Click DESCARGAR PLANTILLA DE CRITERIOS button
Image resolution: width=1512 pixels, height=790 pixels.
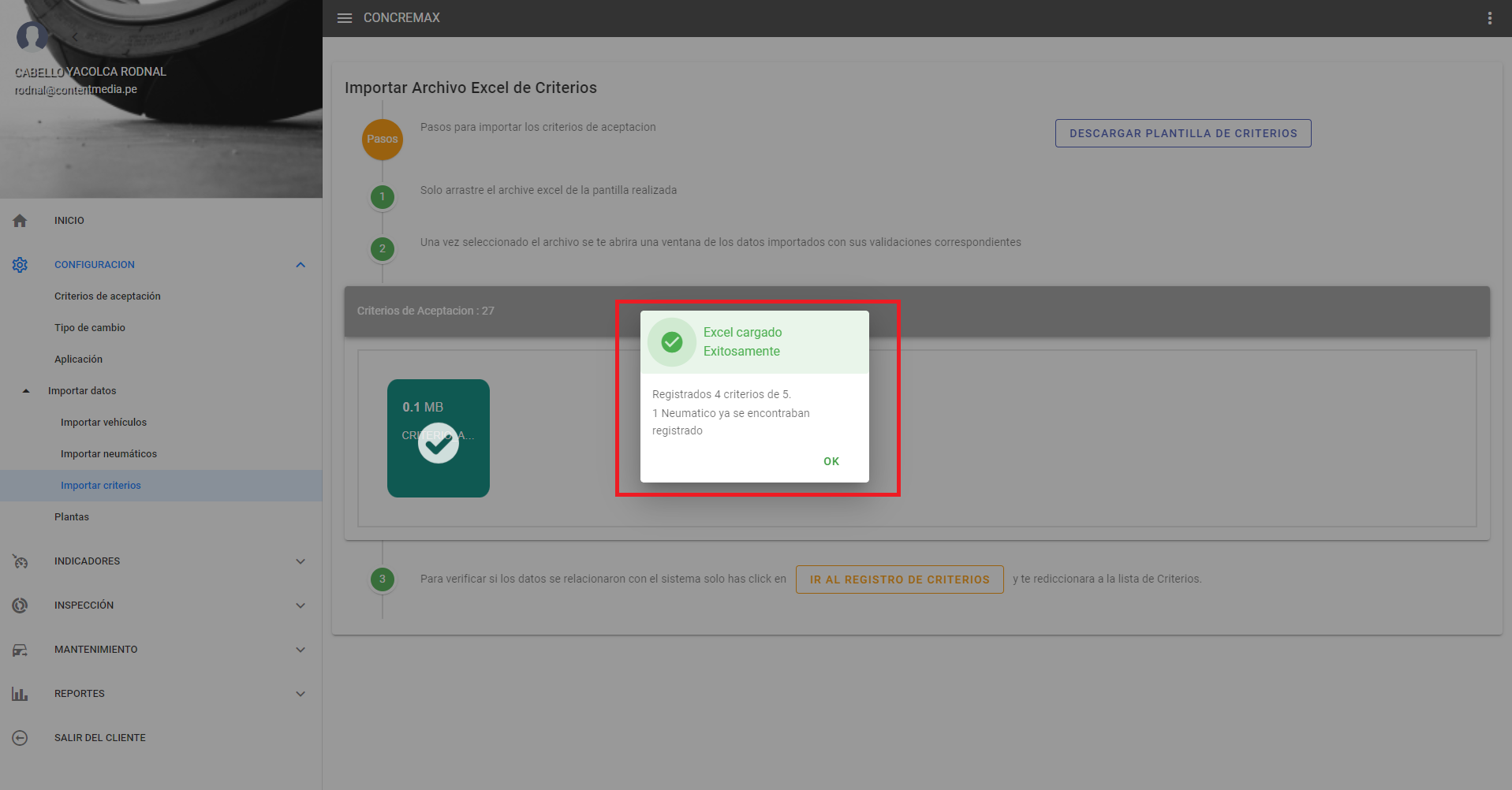(1182, 133)
